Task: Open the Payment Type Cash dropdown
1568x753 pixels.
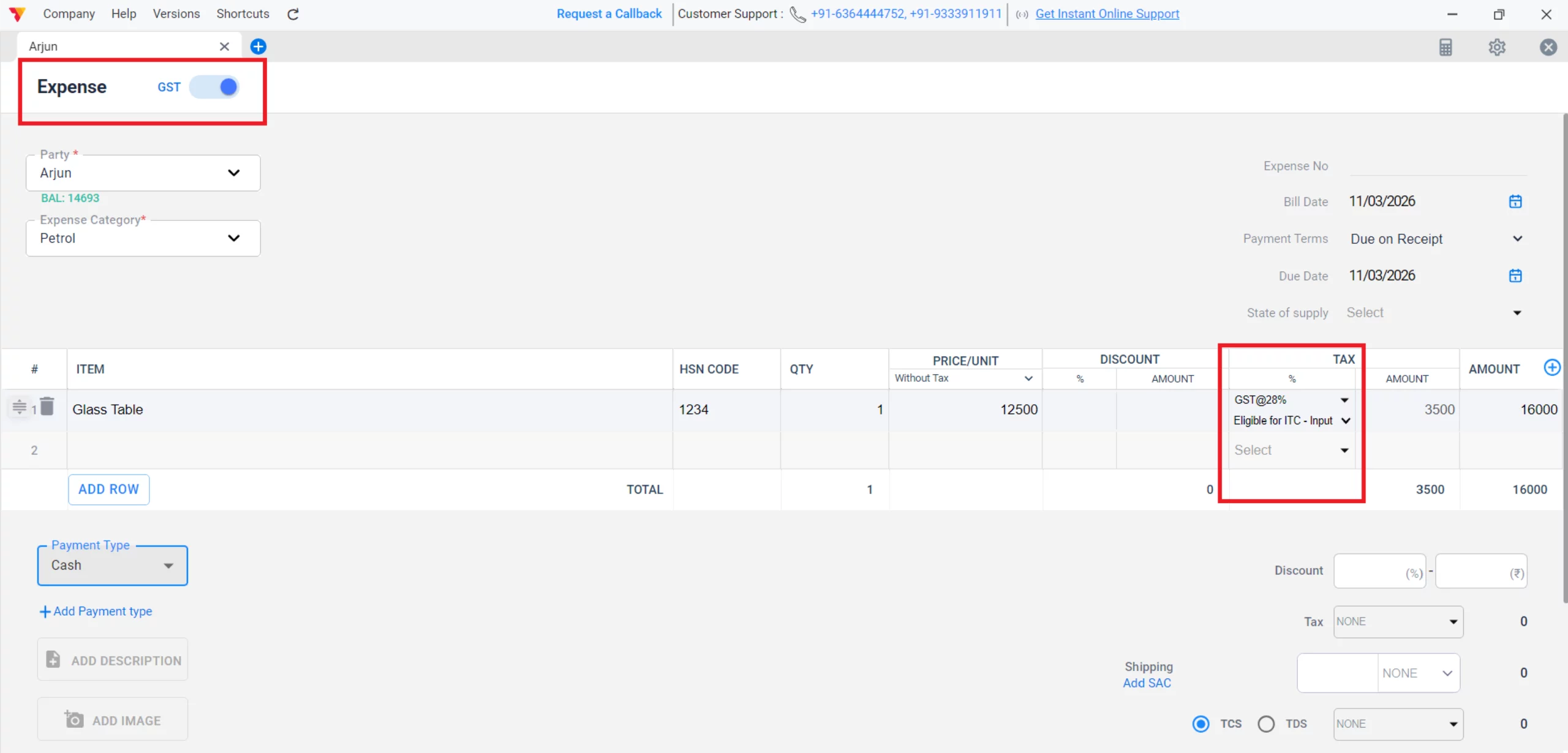Action: [113, 566]
